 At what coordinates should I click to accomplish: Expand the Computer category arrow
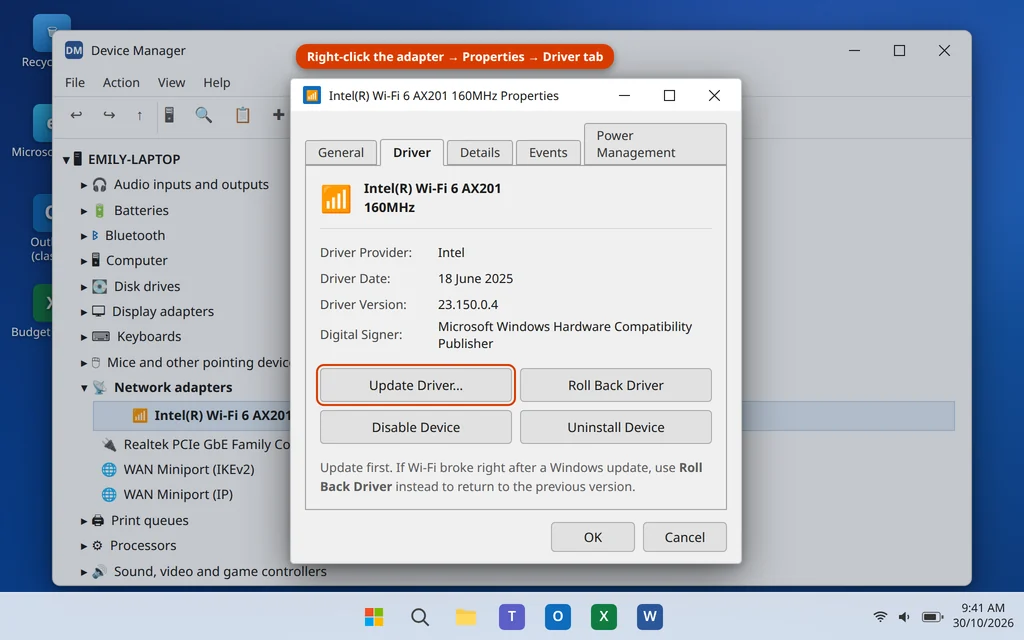(84, 261)
